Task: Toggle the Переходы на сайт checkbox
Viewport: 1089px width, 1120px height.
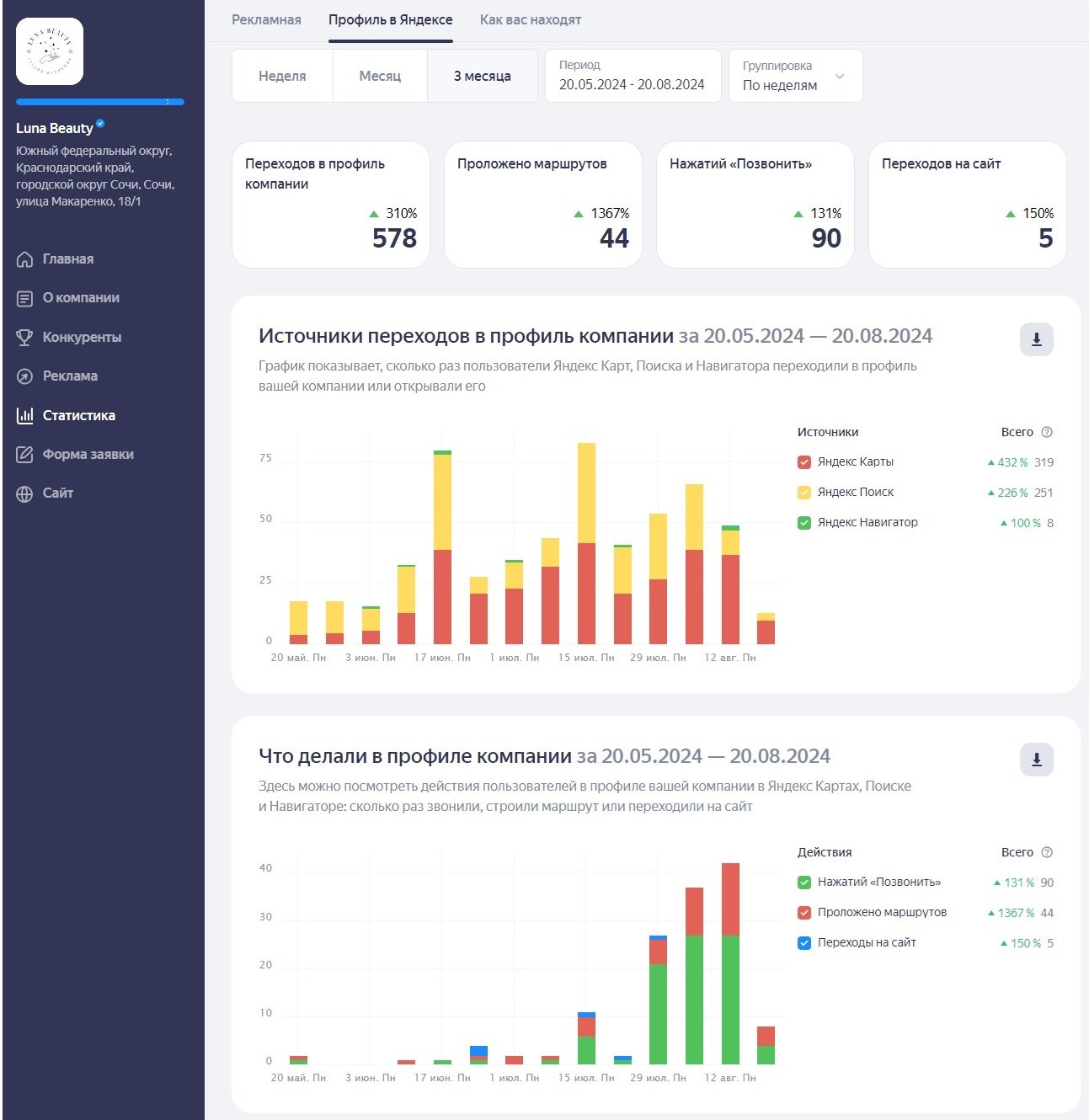Action: click(804, 943)
